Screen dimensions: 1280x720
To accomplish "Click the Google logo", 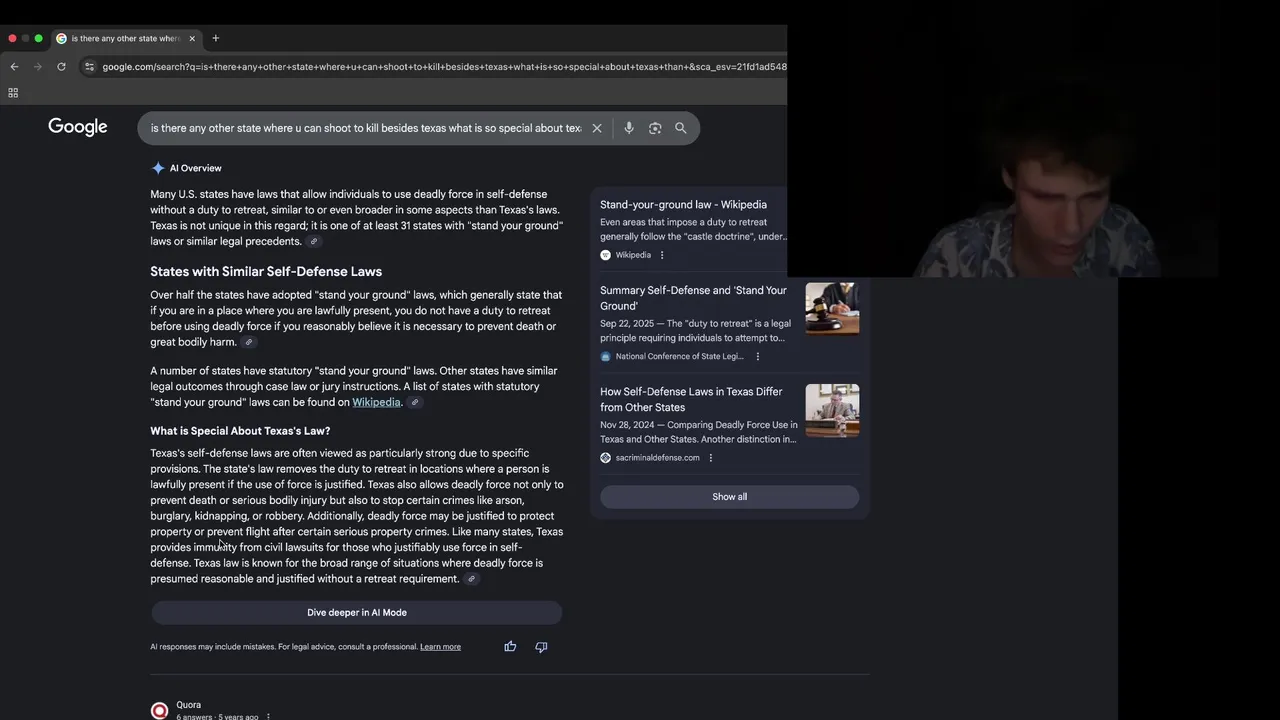I will pyautogui.click(x=78, y=127).
